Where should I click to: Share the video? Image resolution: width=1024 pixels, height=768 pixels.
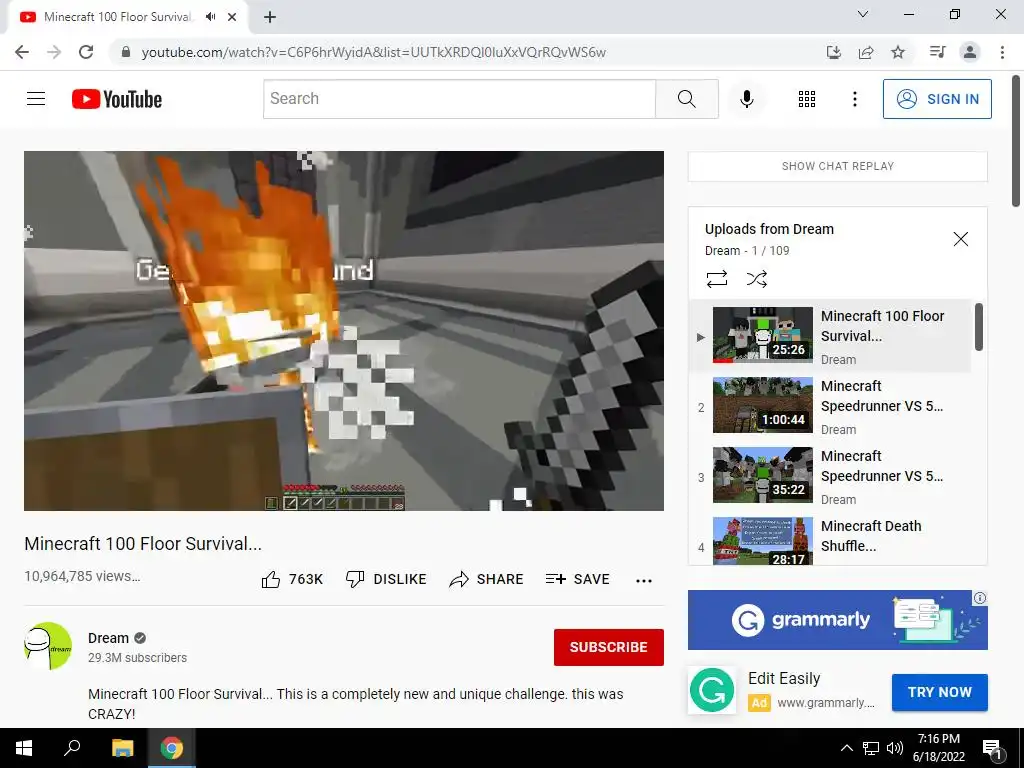[487, 579]
